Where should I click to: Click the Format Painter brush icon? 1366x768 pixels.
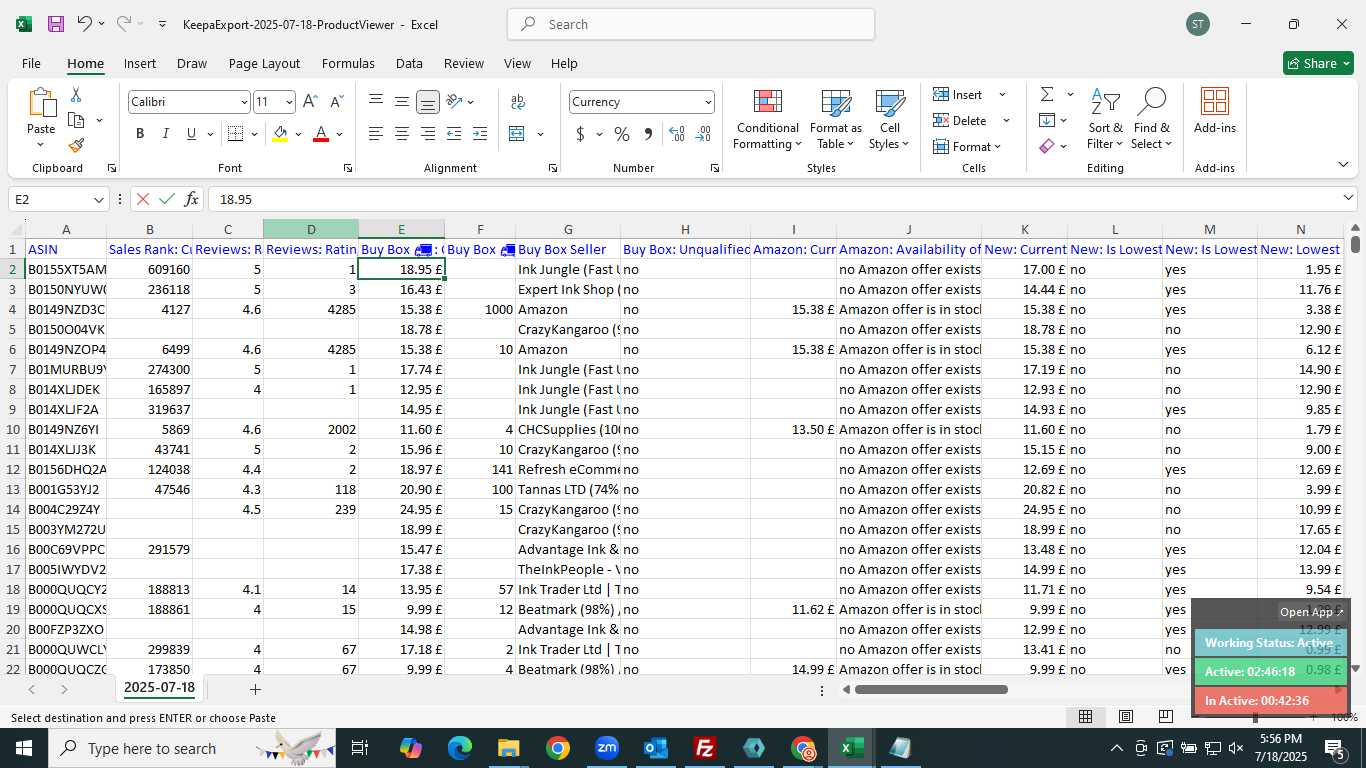pyautogui.click(x=76, y=145)
